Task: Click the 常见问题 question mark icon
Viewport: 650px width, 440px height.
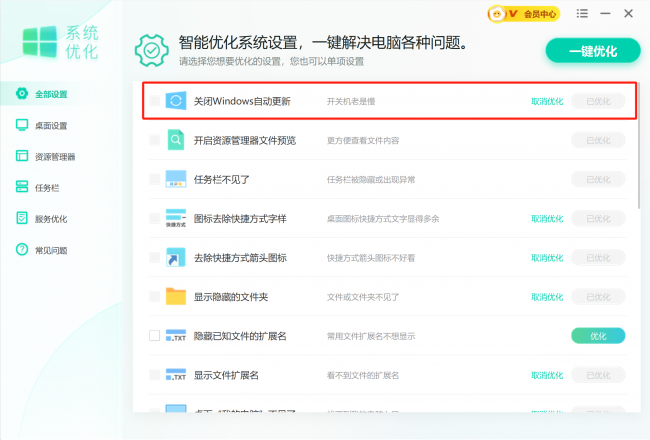Action: (x=22, y=249)
